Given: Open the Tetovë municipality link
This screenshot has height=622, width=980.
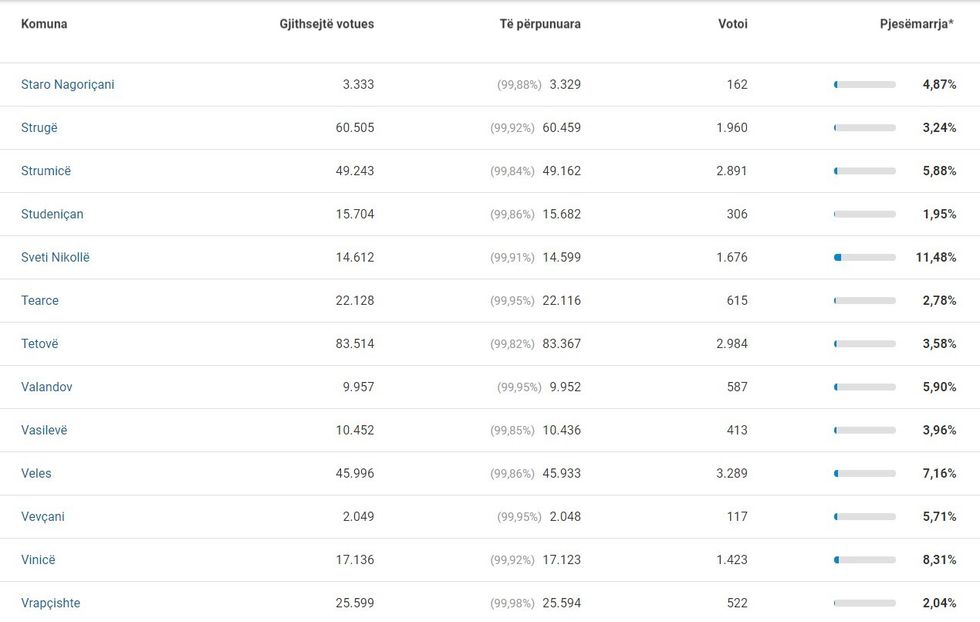Looking at the screenshot, I should [40, 344].
